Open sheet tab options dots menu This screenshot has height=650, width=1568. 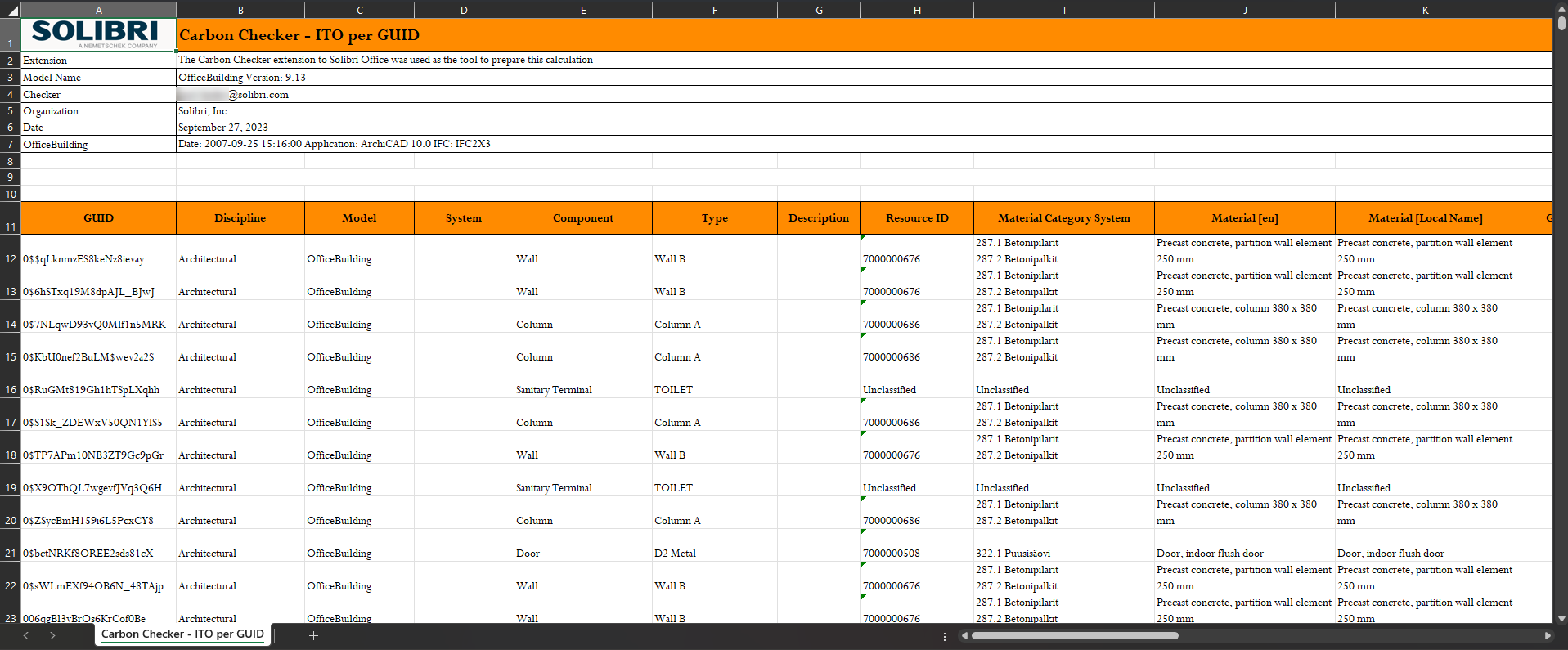coord(945,636)
